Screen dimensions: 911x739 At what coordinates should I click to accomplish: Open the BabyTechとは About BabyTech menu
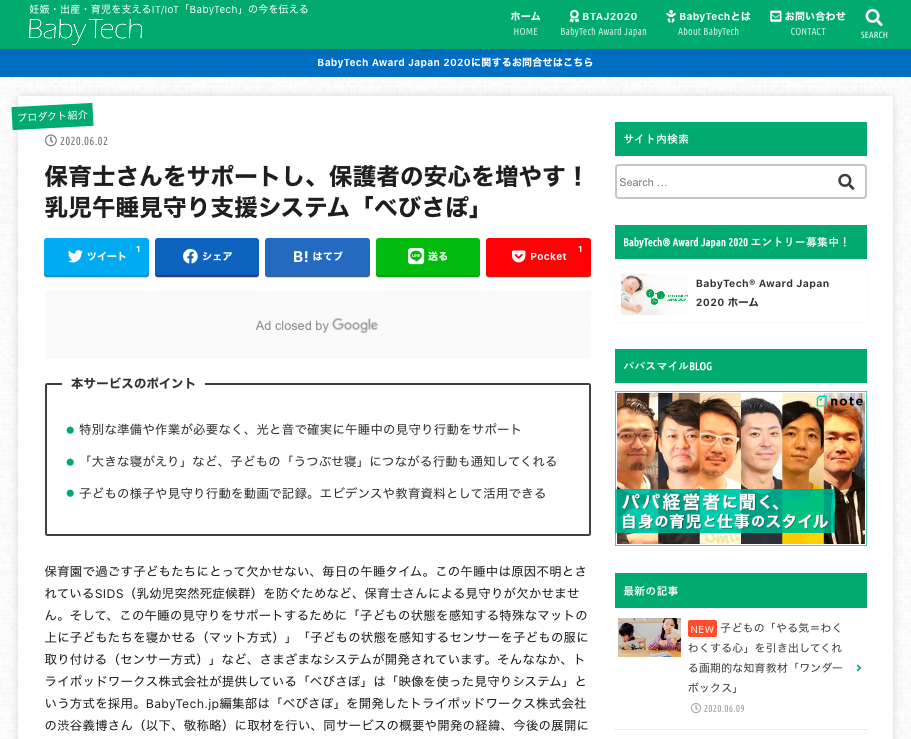tap(708, 24)
